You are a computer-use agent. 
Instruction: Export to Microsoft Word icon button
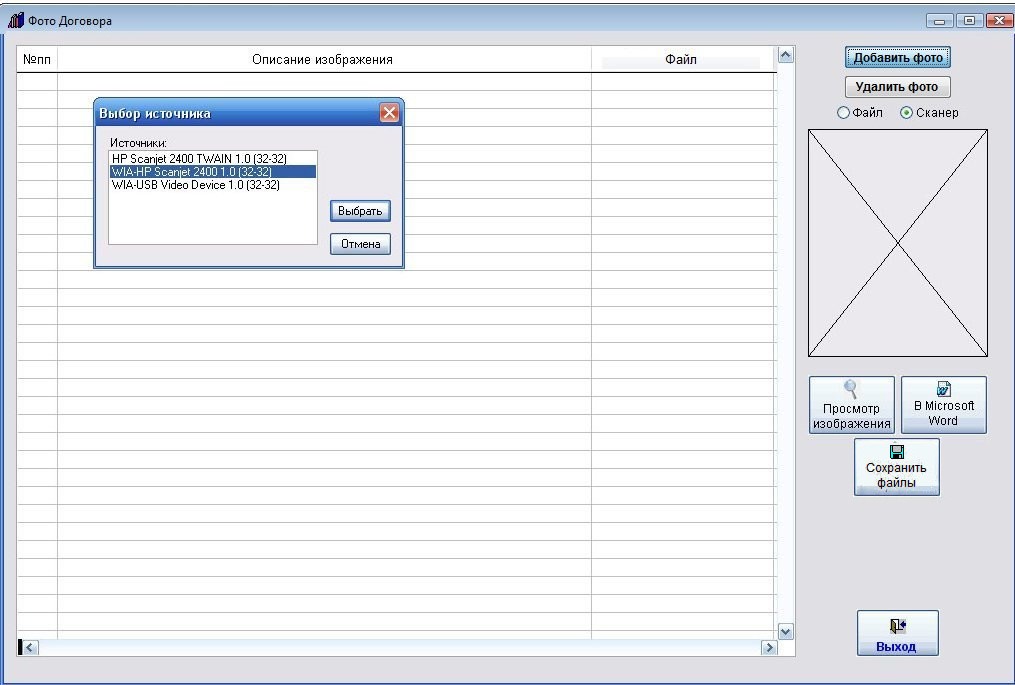coord(943,405)
